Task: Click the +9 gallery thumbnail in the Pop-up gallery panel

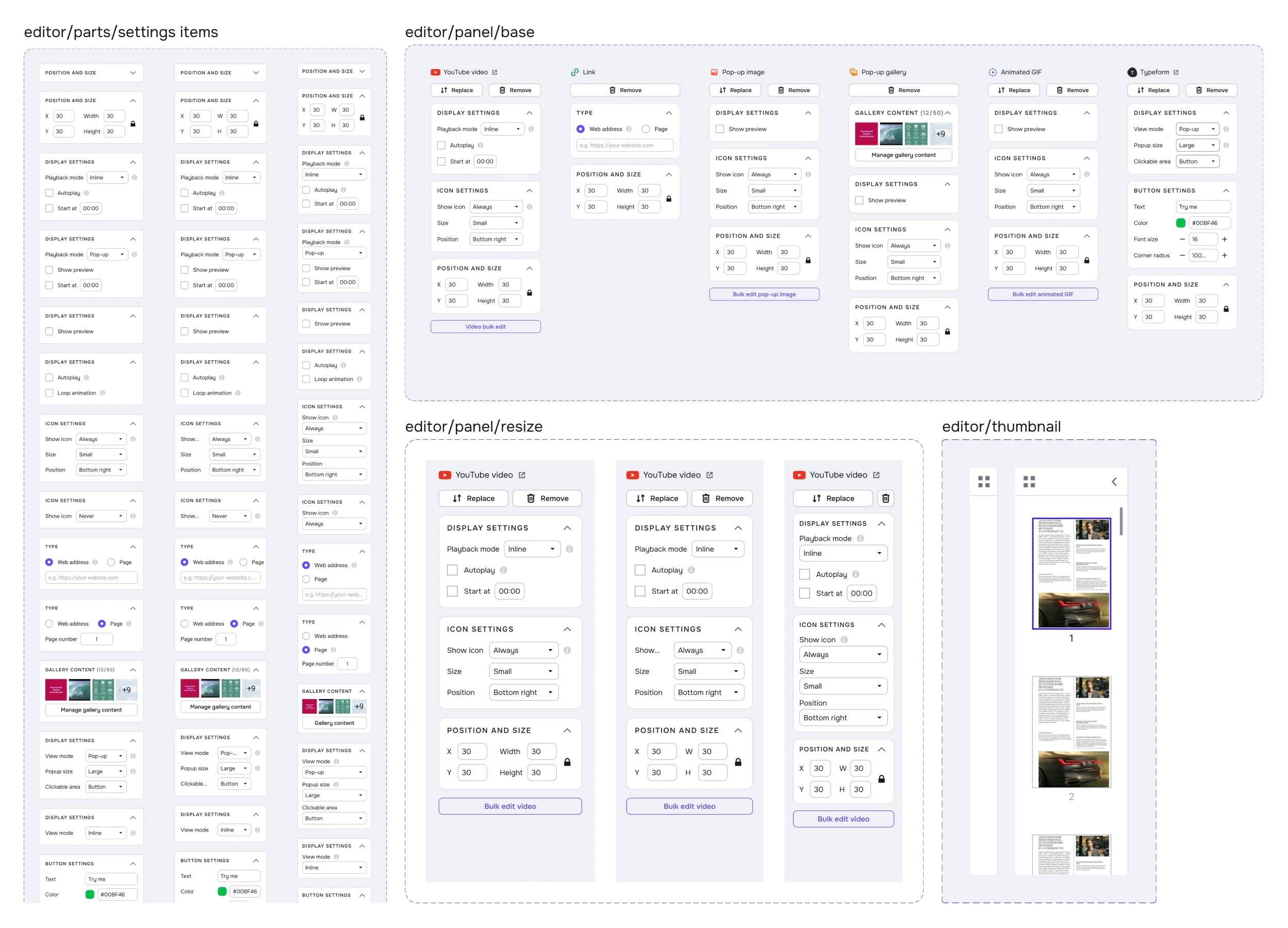Action: click(941, 134)
